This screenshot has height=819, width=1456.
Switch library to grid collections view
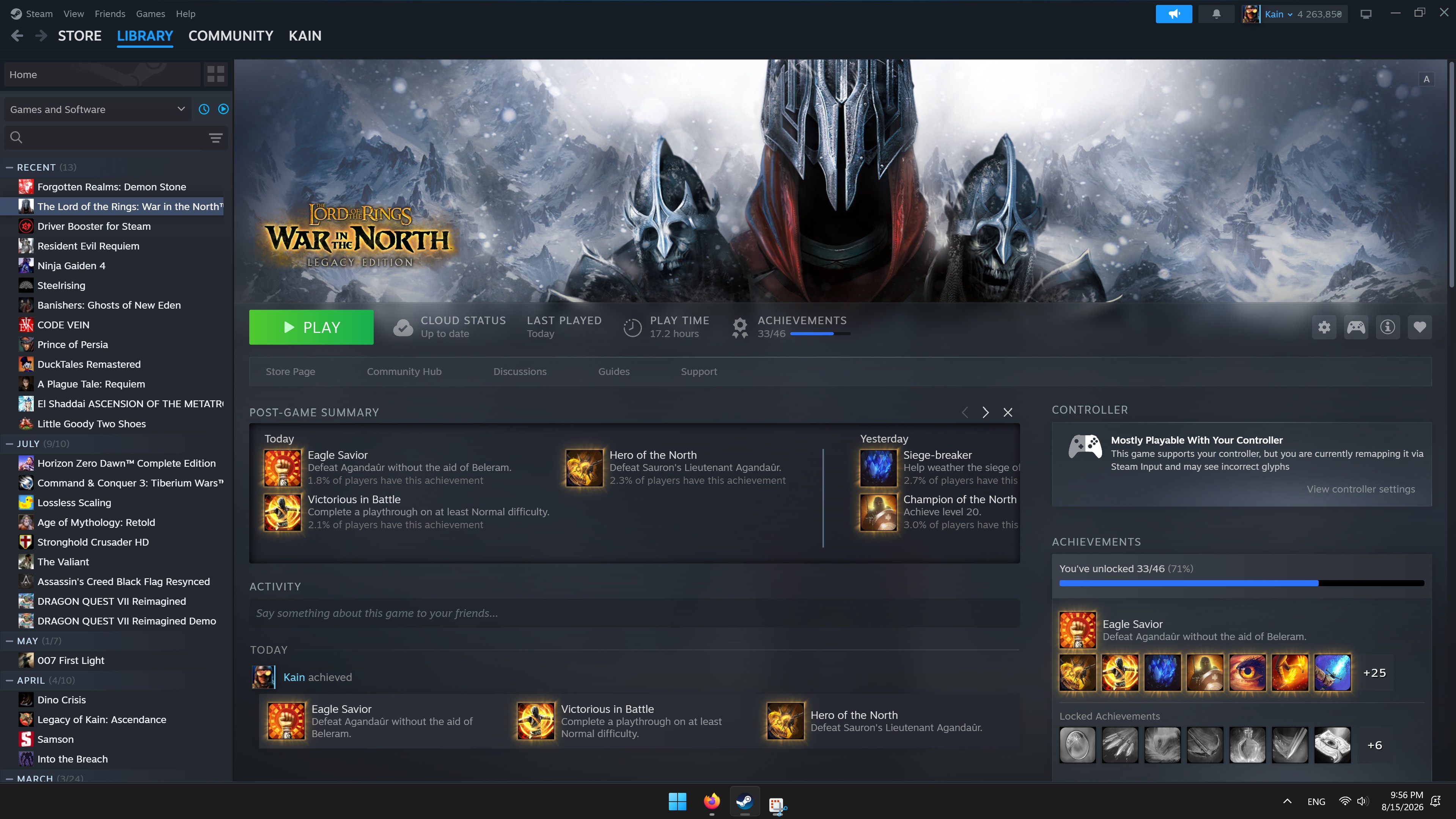[215, 75]
